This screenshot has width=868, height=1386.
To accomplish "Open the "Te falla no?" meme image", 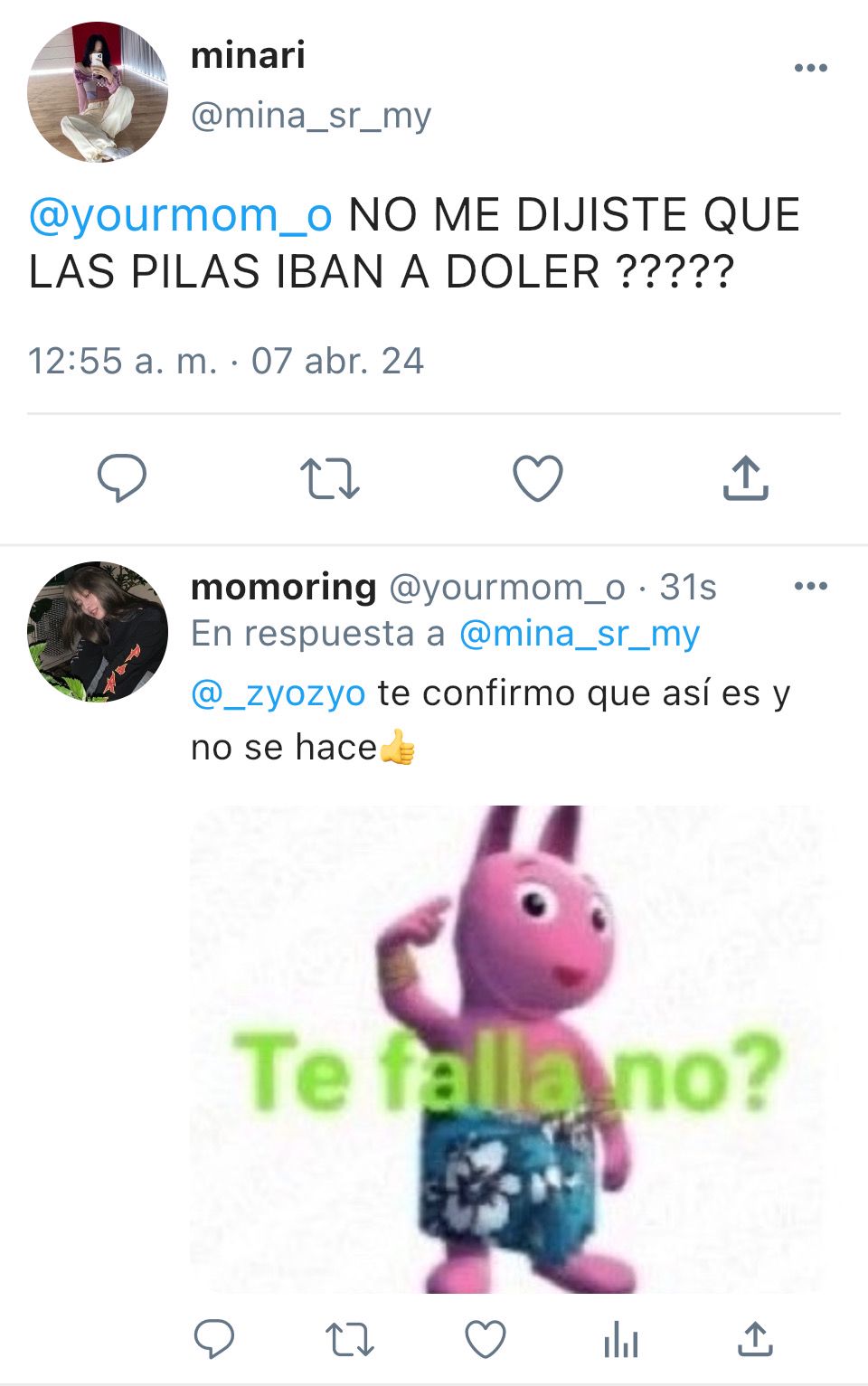I will [506, 1049].
